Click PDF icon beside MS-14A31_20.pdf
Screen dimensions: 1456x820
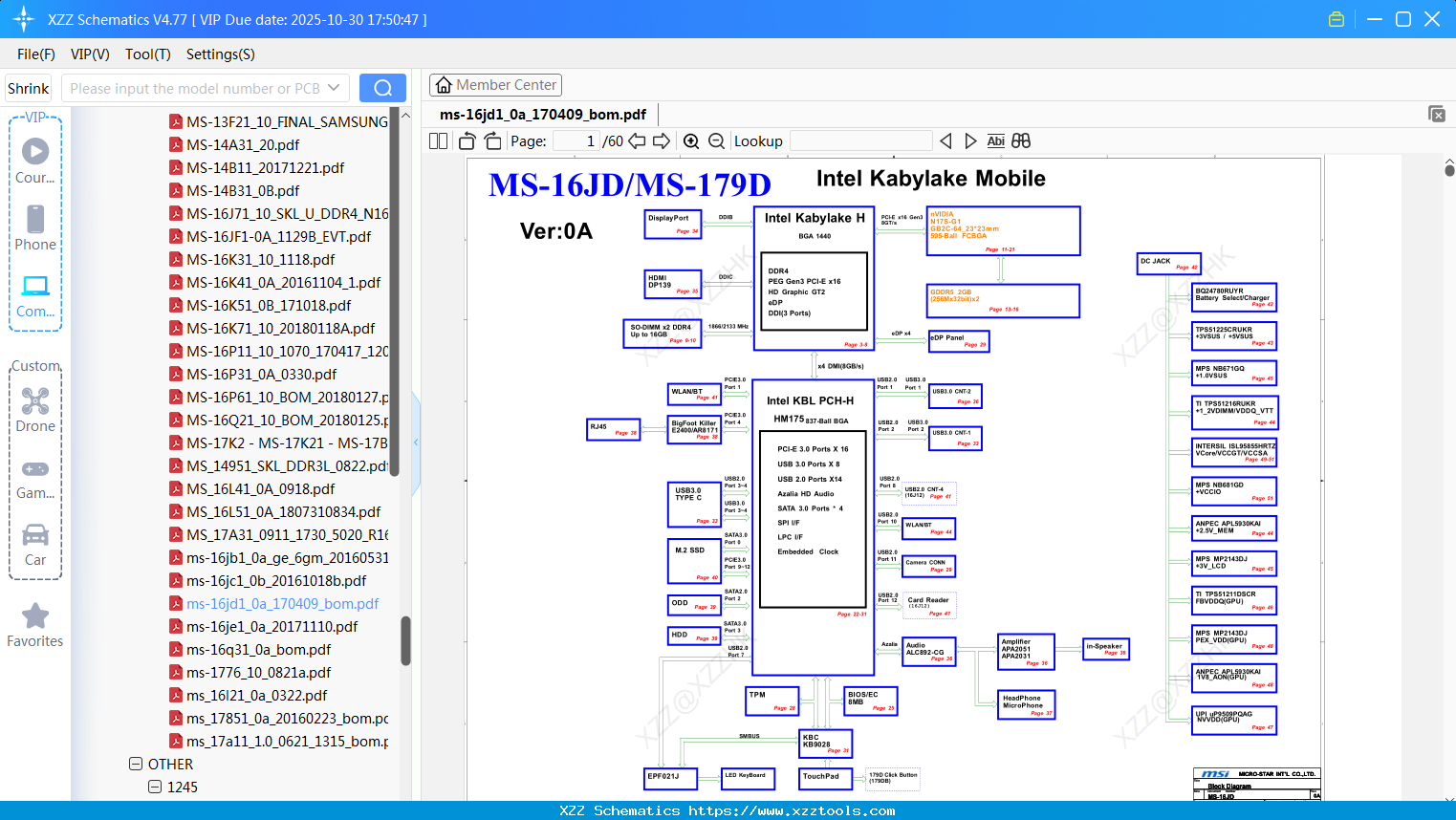point(176,145)
